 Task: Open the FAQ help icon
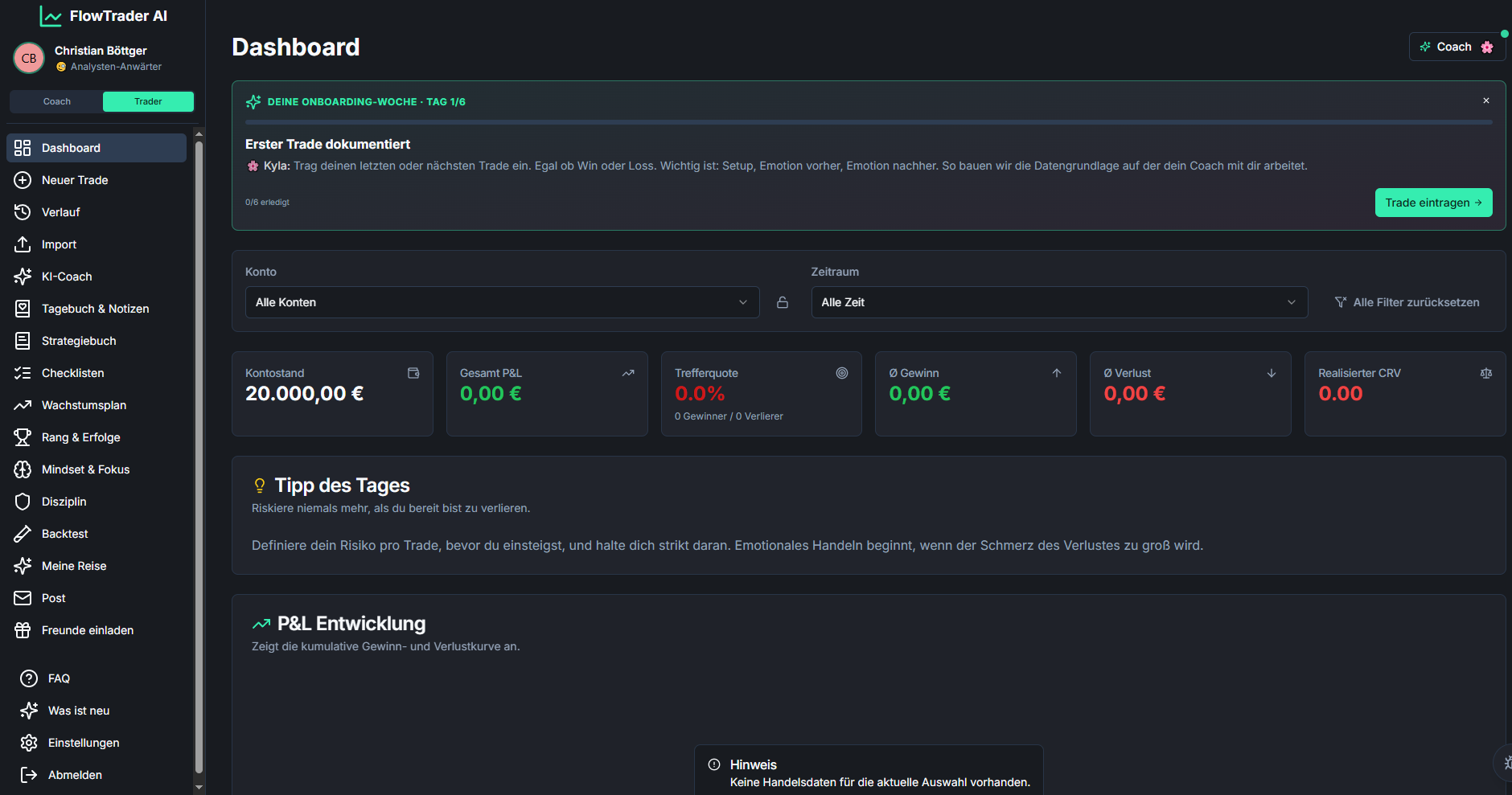point(29,678)
